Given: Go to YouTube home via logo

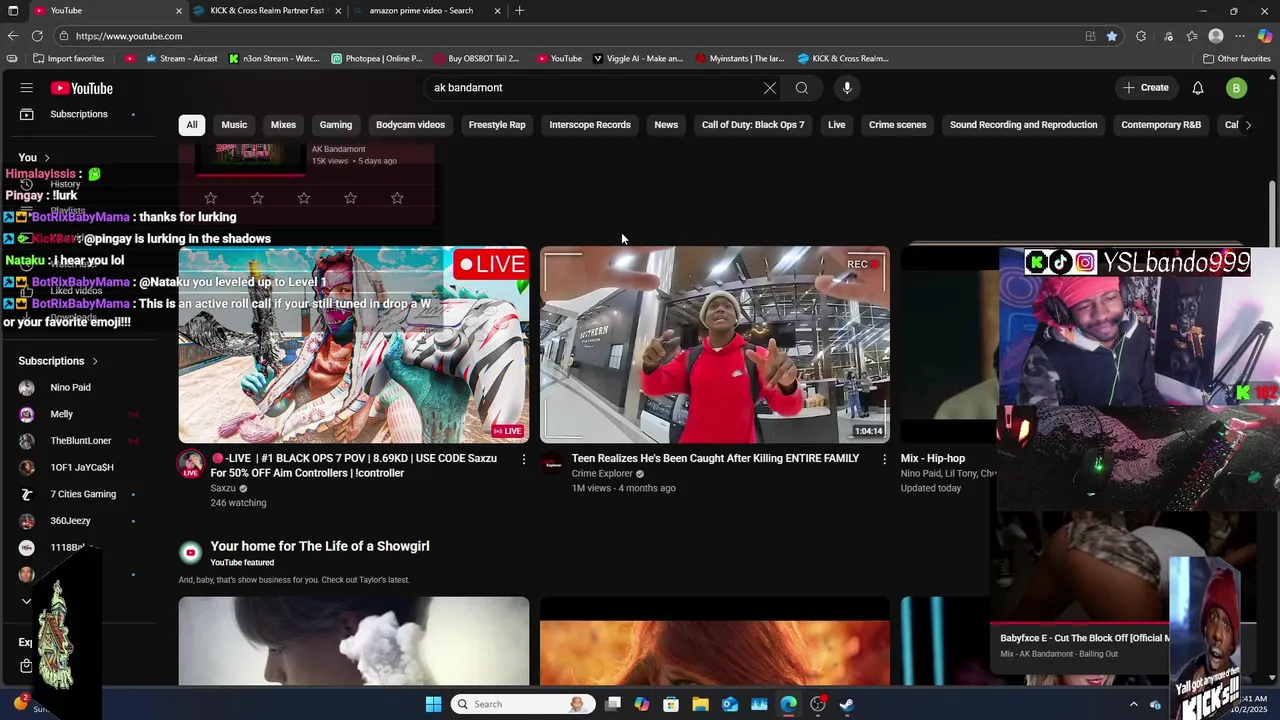Looking at the screenshot, I should (82, 88).
